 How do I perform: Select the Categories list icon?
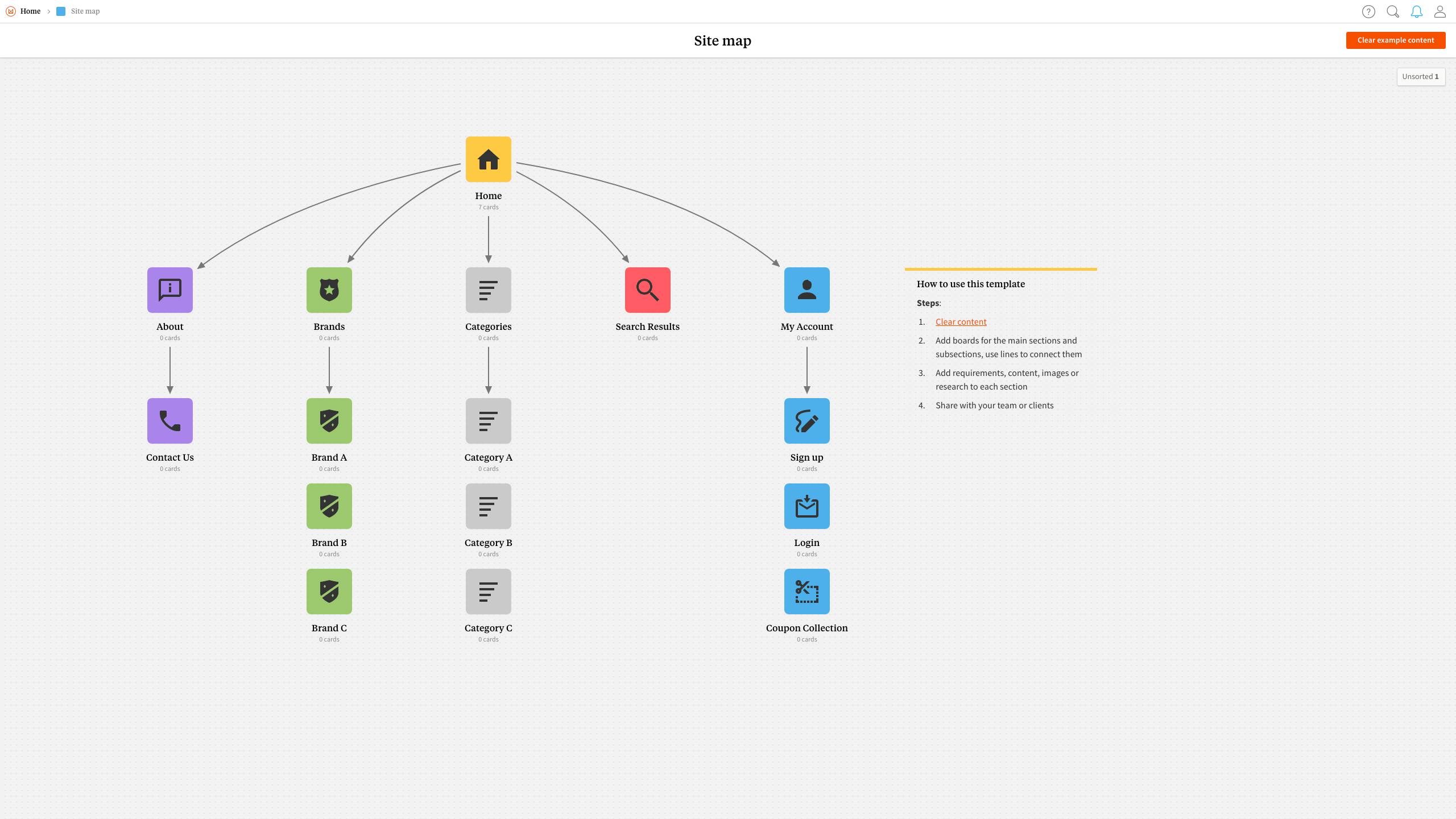[488, 290]
